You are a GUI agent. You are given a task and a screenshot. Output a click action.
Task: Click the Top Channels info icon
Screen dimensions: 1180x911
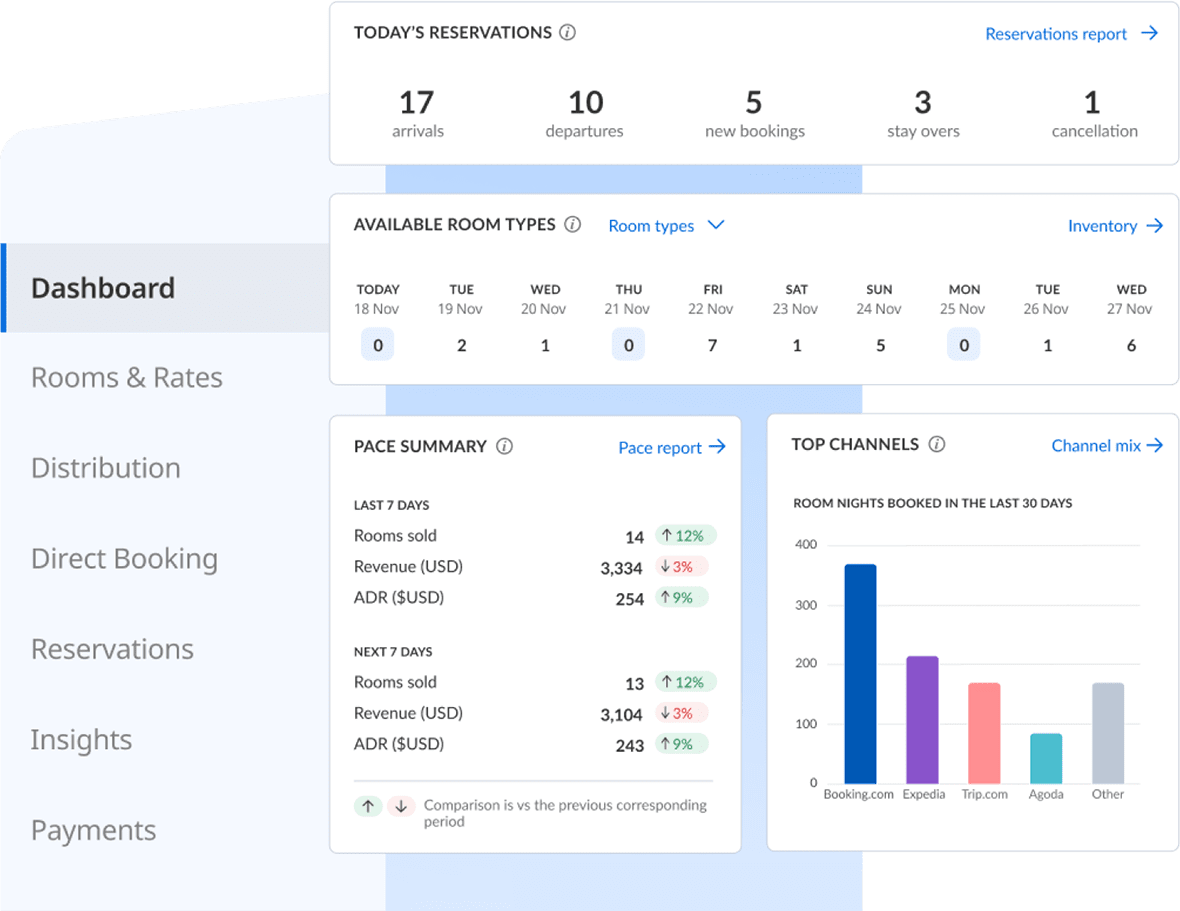click(x=937, y=445)
